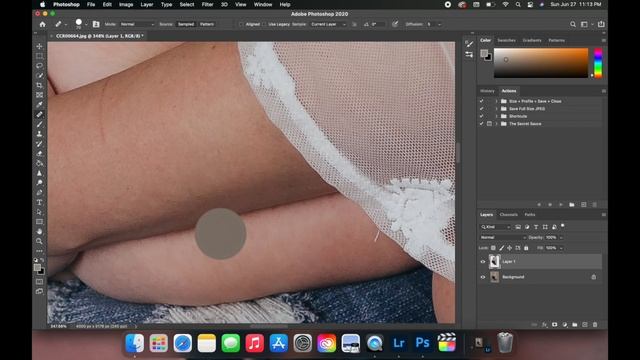Expand the Shortcuts action set
This screenshot has height=360, width=640.
coord(497,116)
